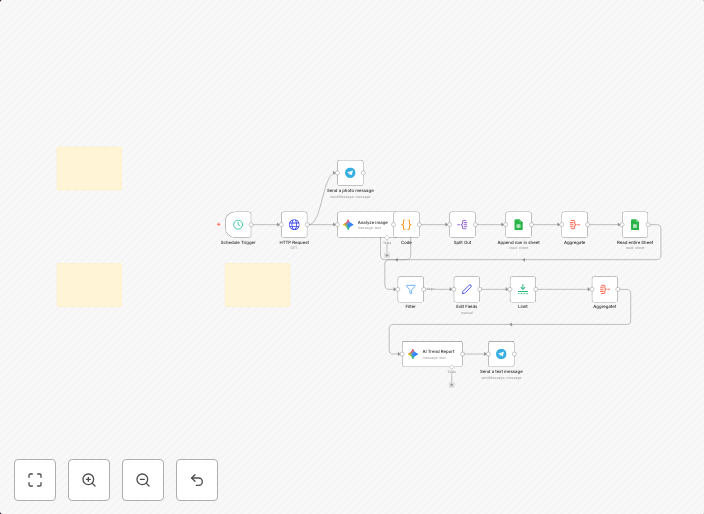Click the Limit node

coord(523,290)
